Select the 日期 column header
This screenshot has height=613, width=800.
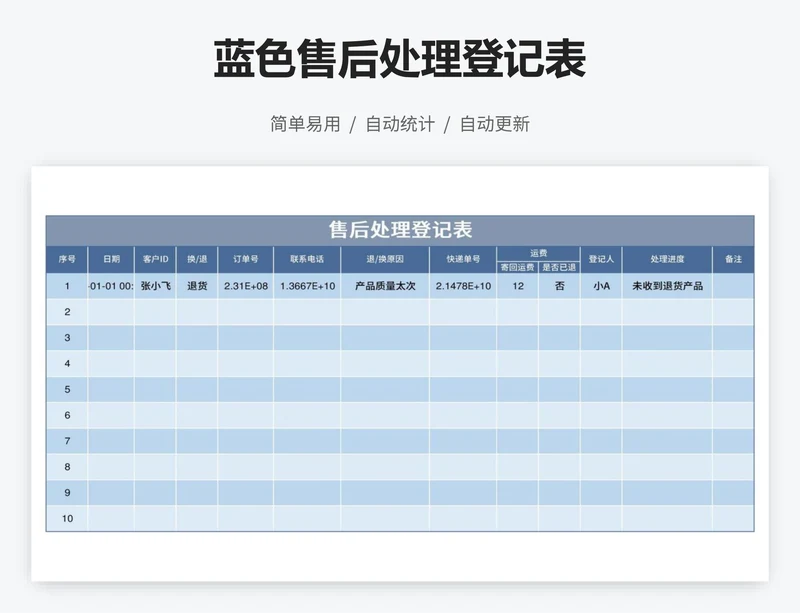(111, 259)
